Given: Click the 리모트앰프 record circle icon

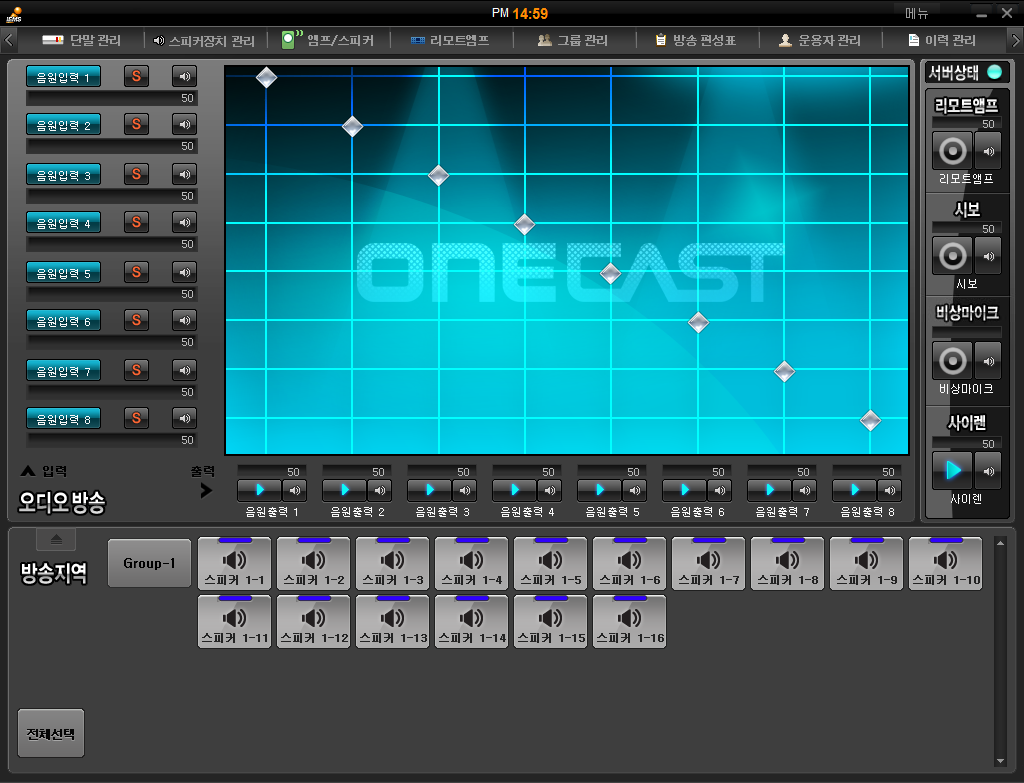Looking at the screenshot, I should click(x=953, y=151).
